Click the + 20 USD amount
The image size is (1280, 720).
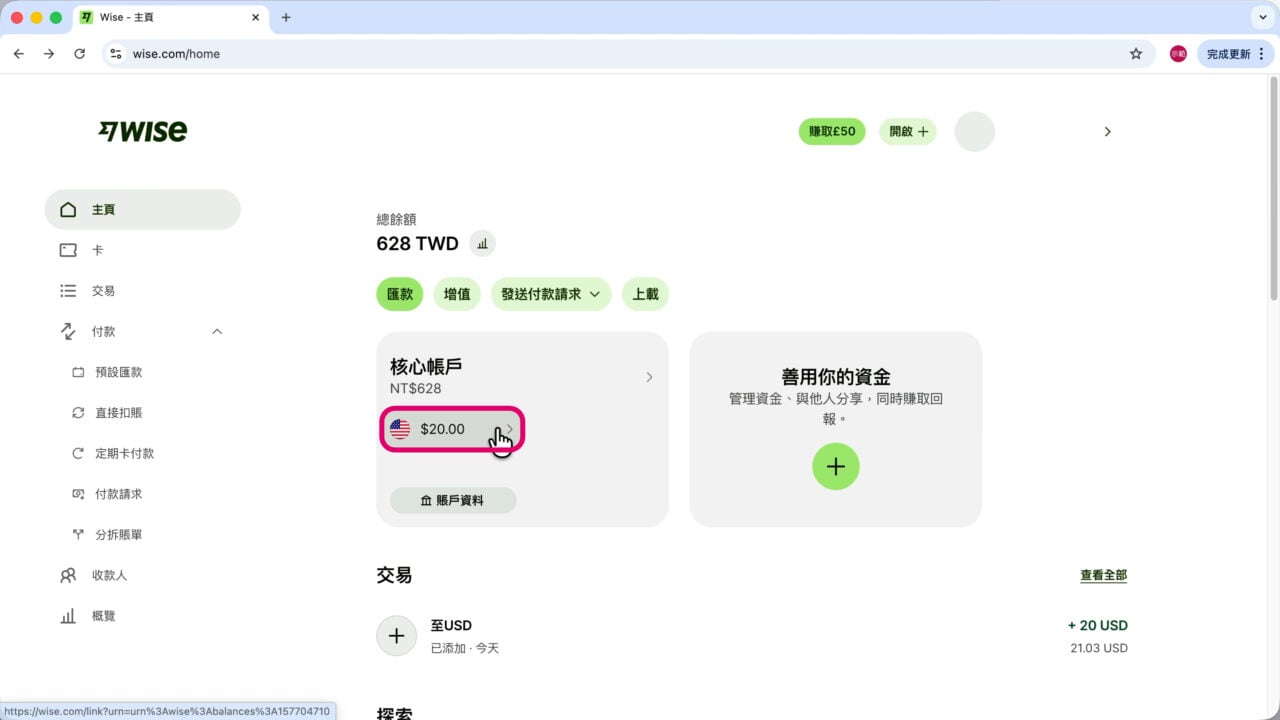click(1097, 625)
